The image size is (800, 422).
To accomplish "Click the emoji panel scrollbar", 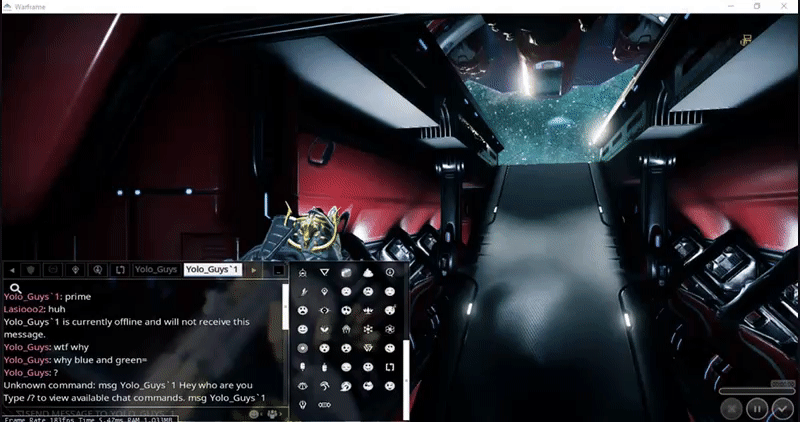I will 406,380.
